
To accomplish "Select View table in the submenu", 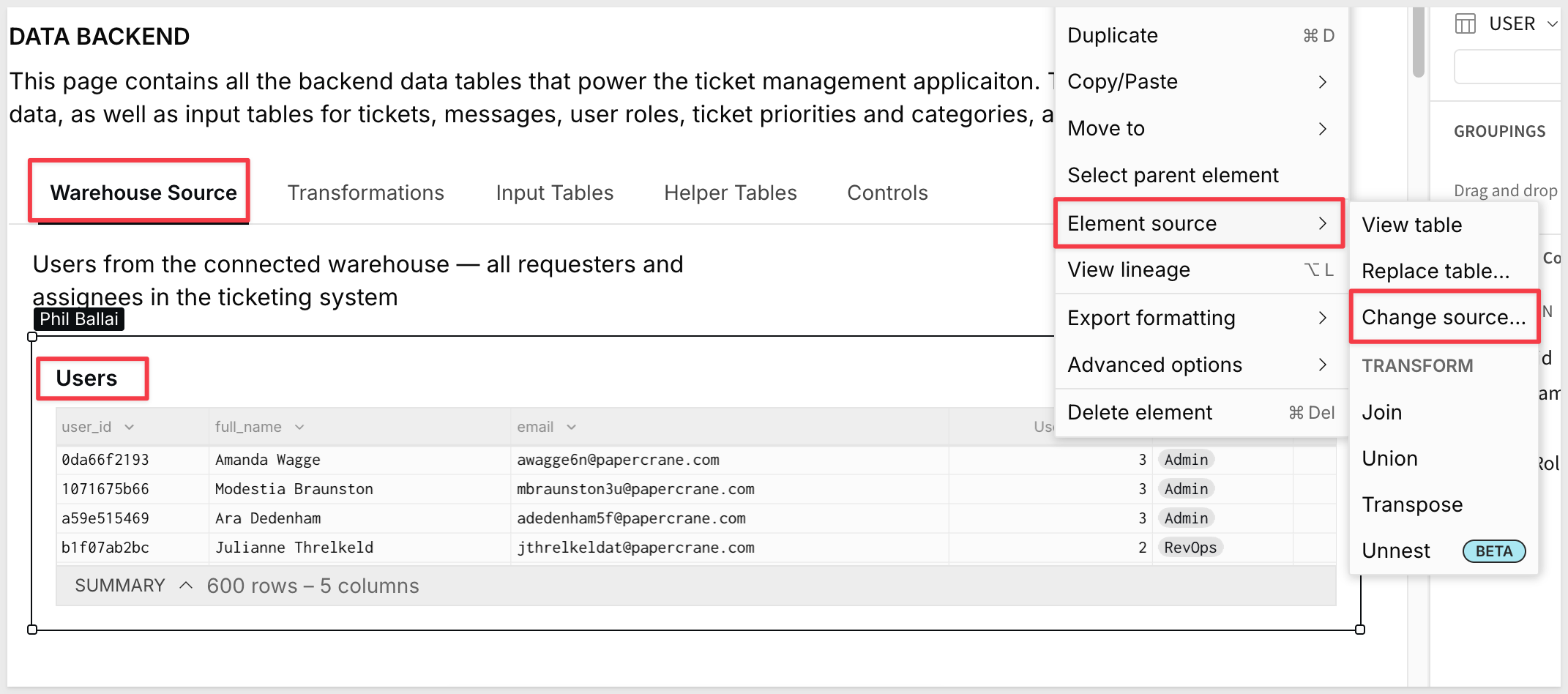I will pos(1444,225).
